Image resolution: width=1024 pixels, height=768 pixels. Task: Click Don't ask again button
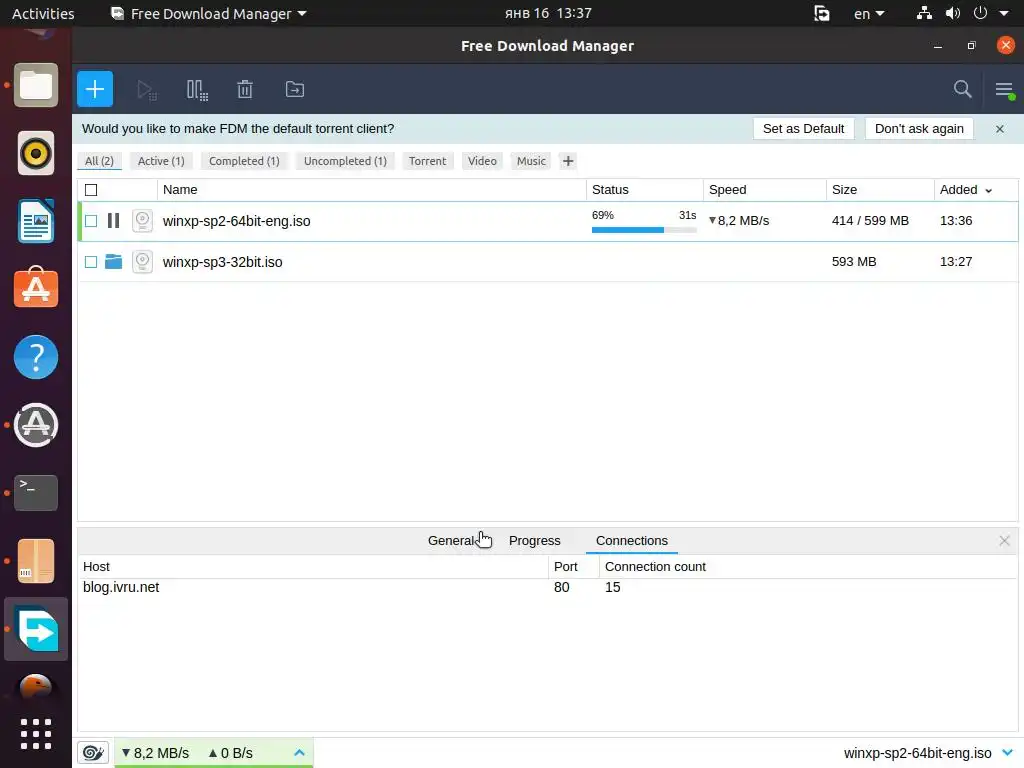pyautogui.click(x=919, y=129)
